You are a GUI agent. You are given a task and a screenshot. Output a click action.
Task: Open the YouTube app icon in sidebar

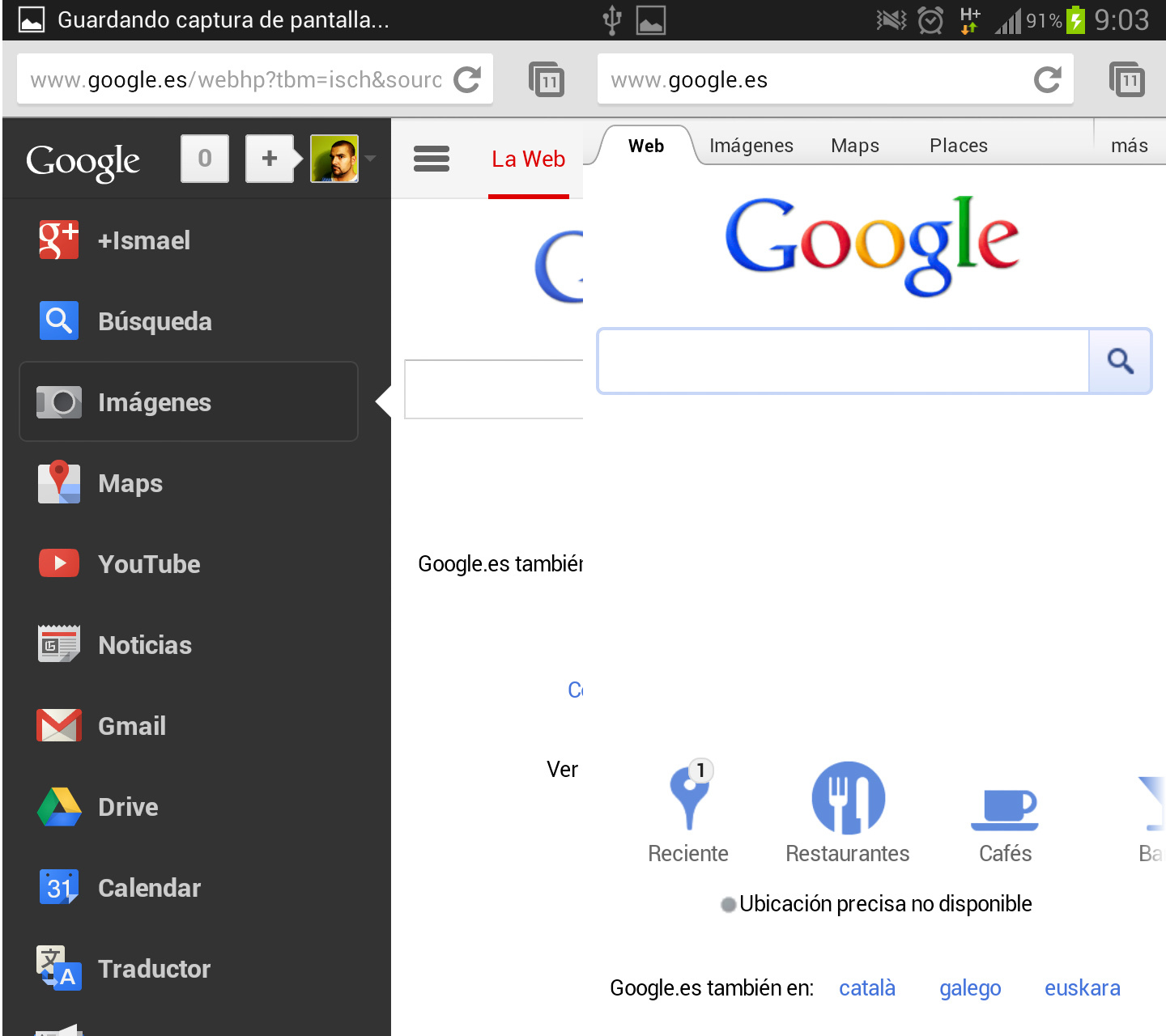[x=58, y=563]
